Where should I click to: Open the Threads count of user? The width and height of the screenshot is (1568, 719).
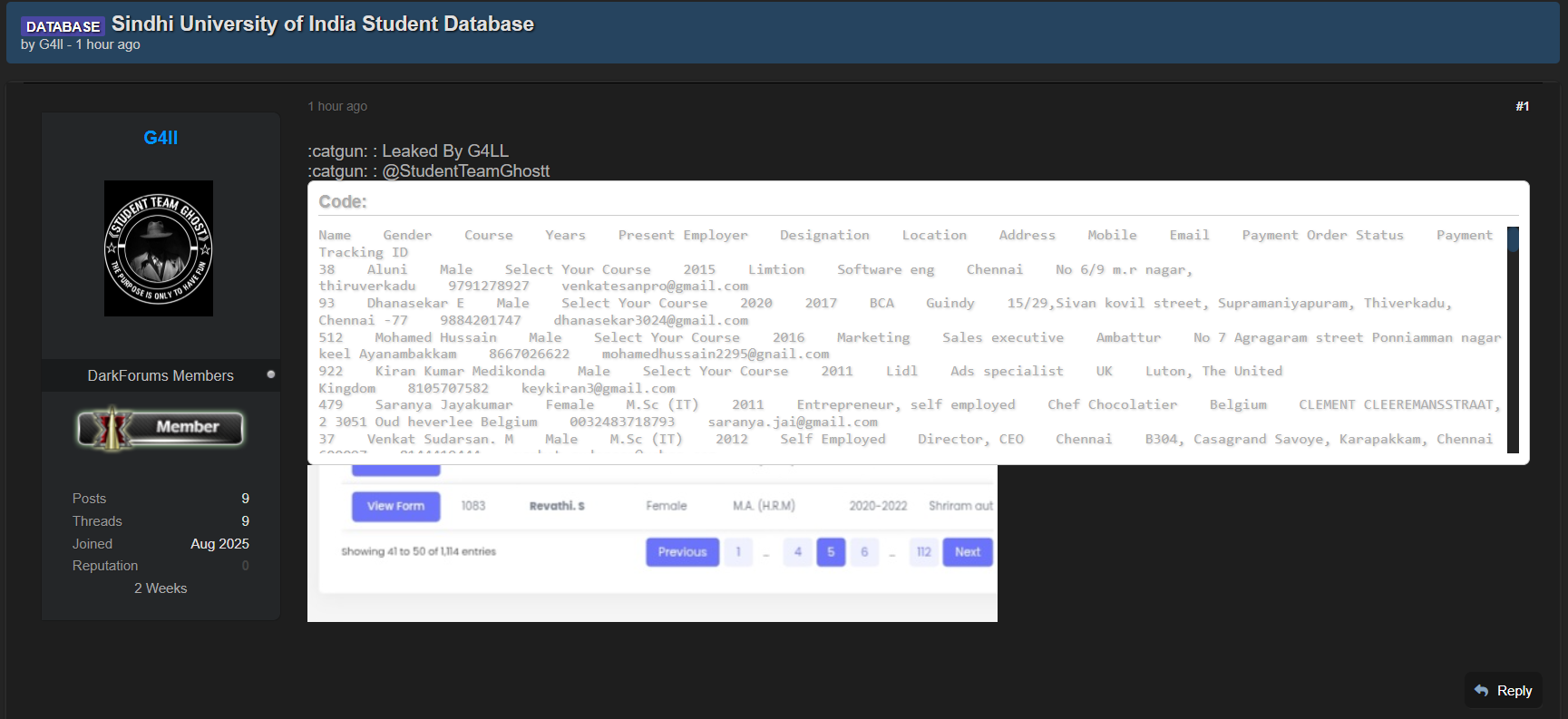[245, 521]
